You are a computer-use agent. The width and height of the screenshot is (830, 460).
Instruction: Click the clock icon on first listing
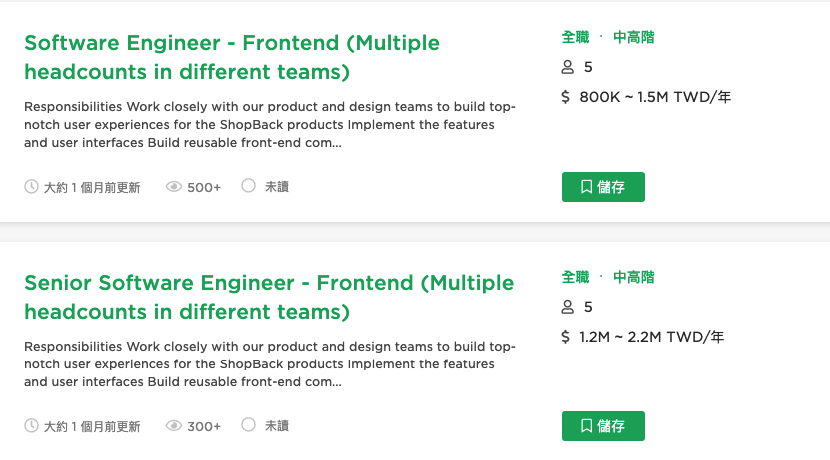[x=31, y=186]
